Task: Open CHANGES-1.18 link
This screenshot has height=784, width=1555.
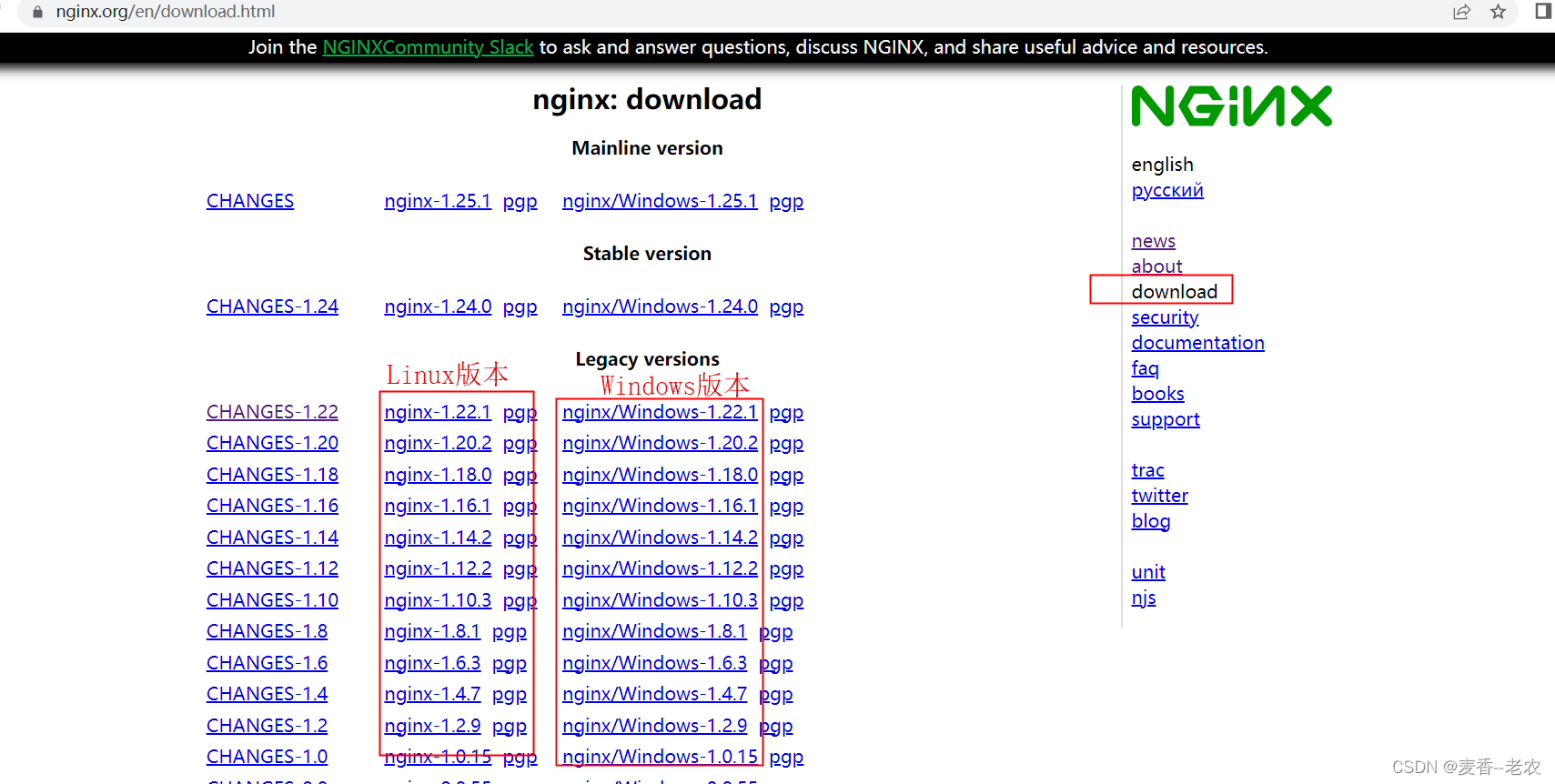Action: pyautogui.click(x=272, y=475)
